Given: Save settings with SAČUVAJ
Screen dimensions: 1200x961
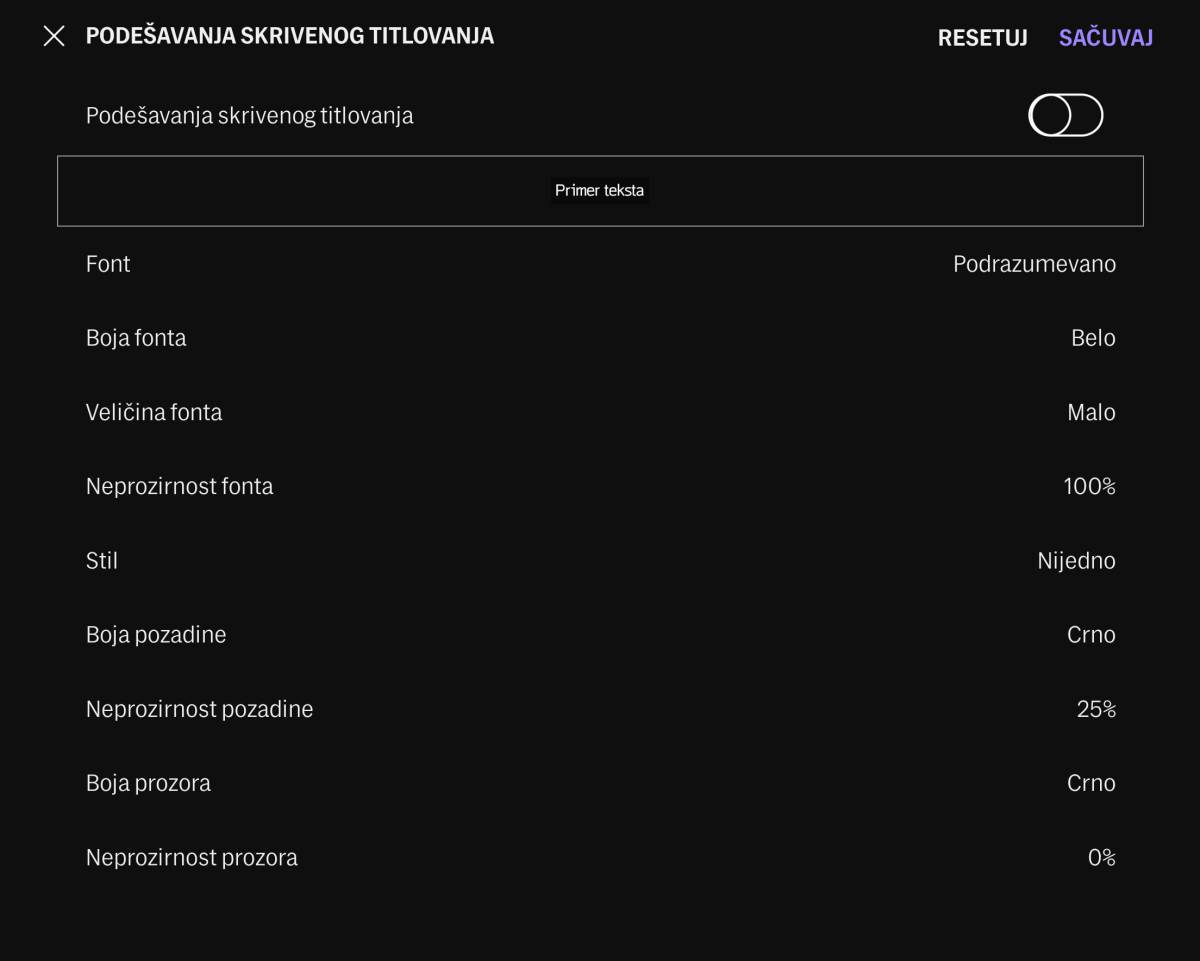Looking at the screenshot, I should pyautogui.click(x=1105, y=38).
